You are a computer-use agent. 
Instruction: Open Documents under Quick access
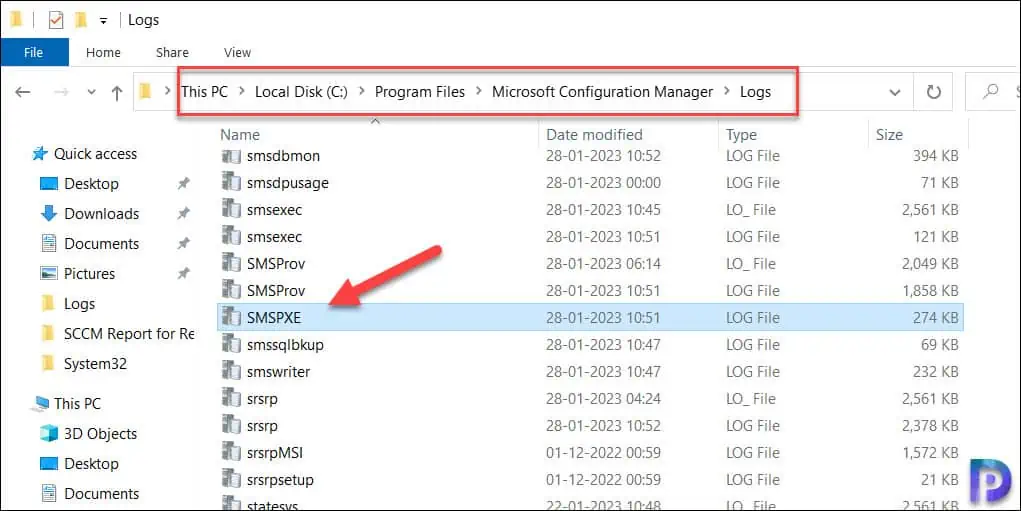(102, 243)
